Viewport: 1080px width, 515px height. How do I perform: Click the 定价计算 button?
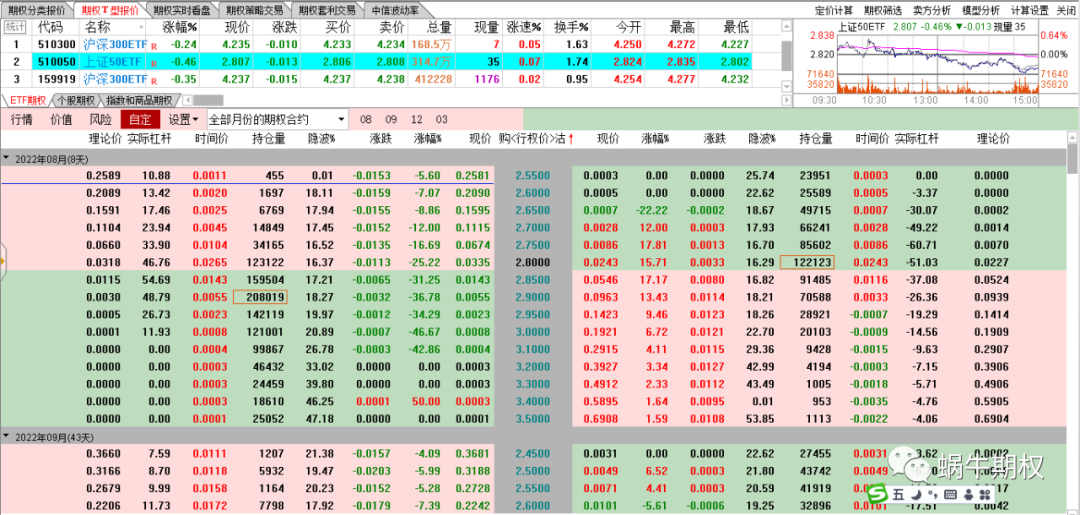tap(835, 9)
